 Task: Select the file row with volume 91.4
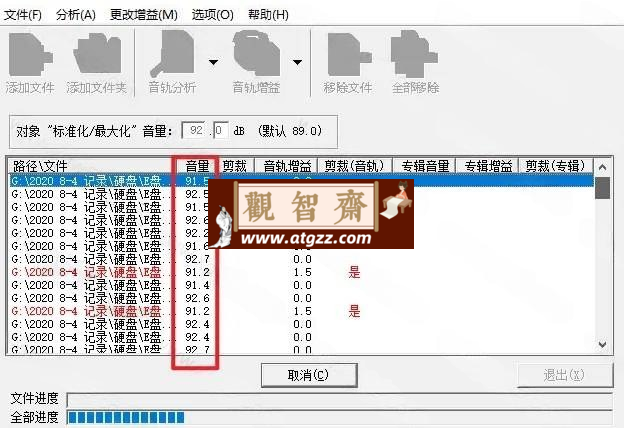pyautogui.click(x=302, y=285)
